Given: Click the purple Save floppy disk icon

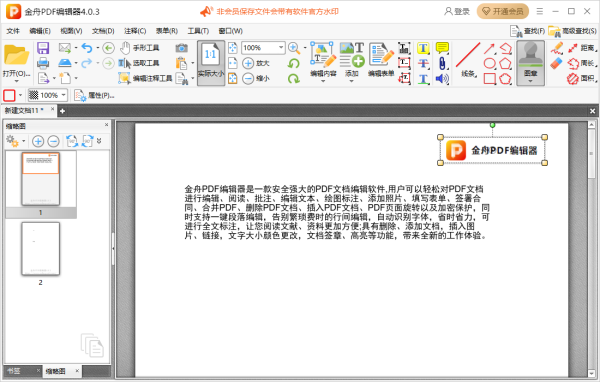Looking at the screenshot, I should point(43,48).
